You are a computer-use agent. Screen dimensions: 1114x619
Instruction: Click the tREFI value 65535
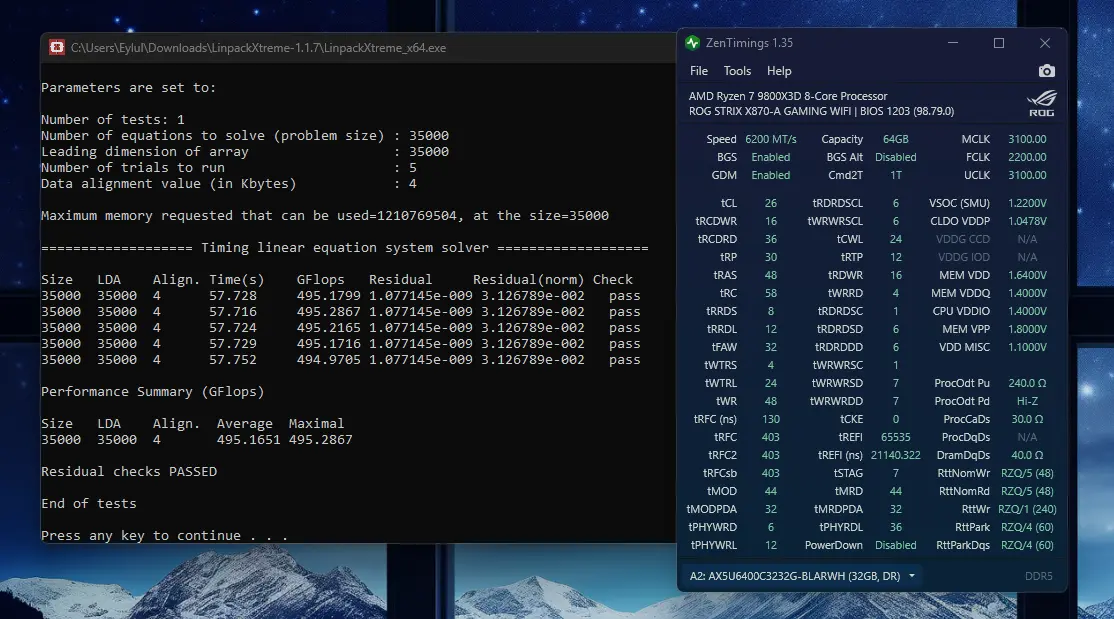tap(896, 437)
